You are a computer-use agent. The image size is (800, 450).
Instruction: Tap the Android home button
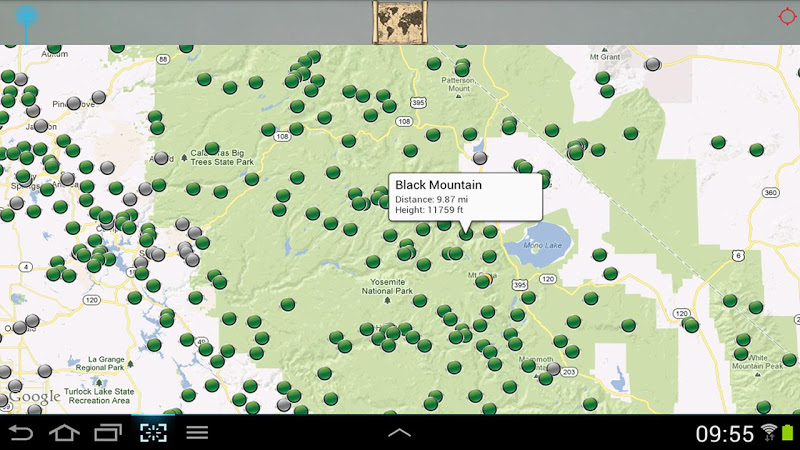(x=64, y=433)
